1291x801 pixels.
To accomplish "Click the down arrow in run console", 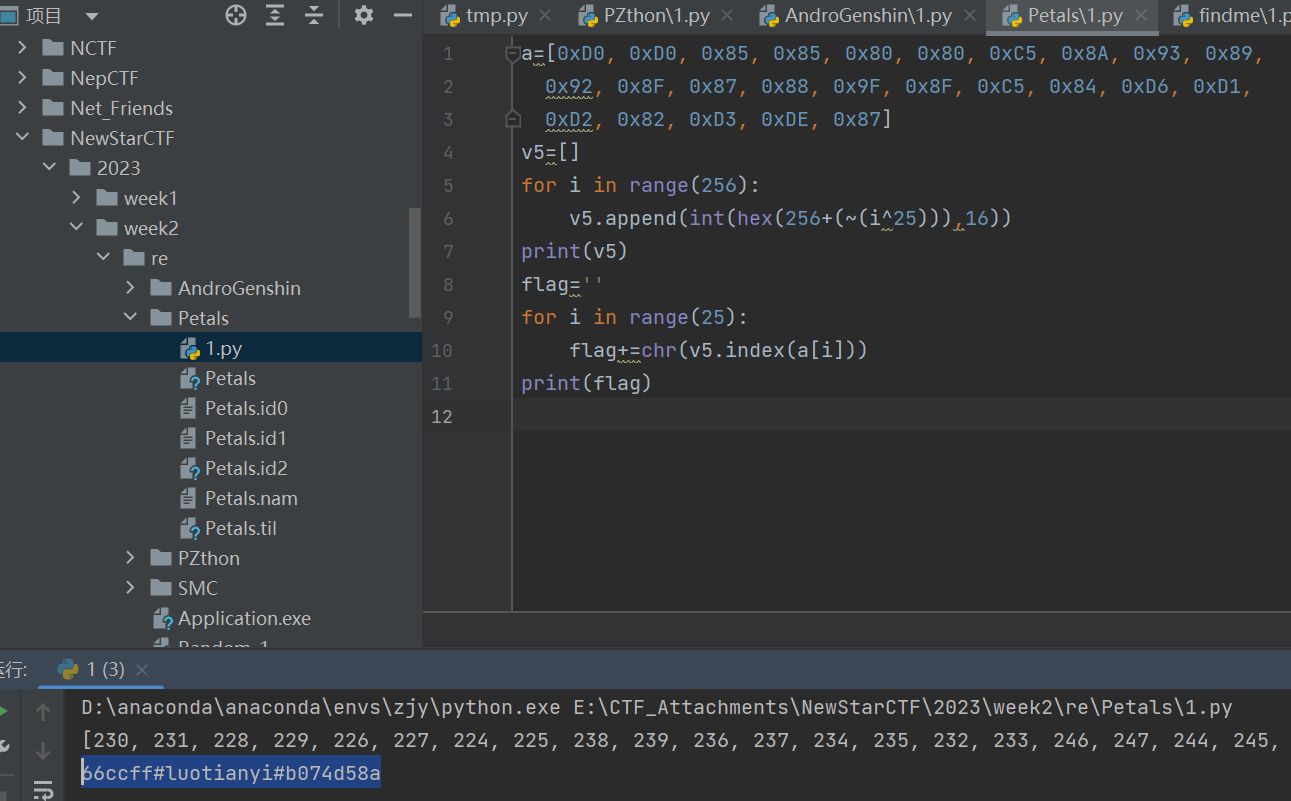I will click(x=42, y=750).
